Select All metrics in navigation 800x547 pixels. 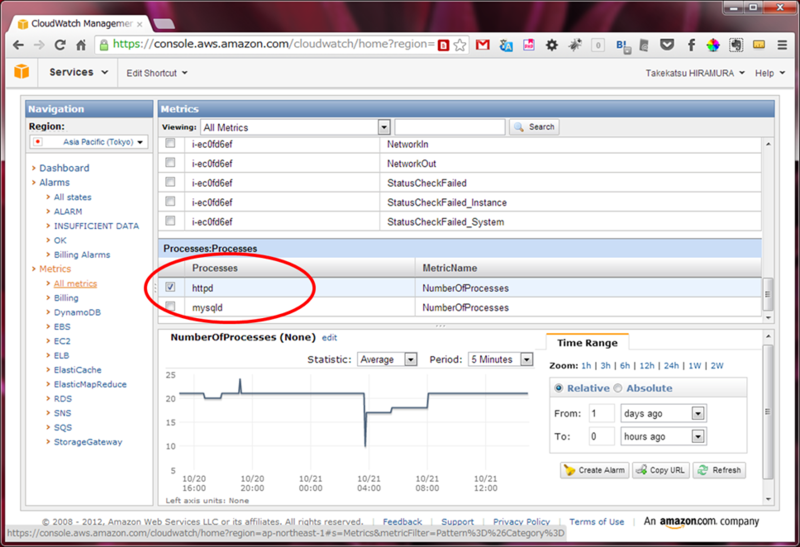[x=75, y=283]
